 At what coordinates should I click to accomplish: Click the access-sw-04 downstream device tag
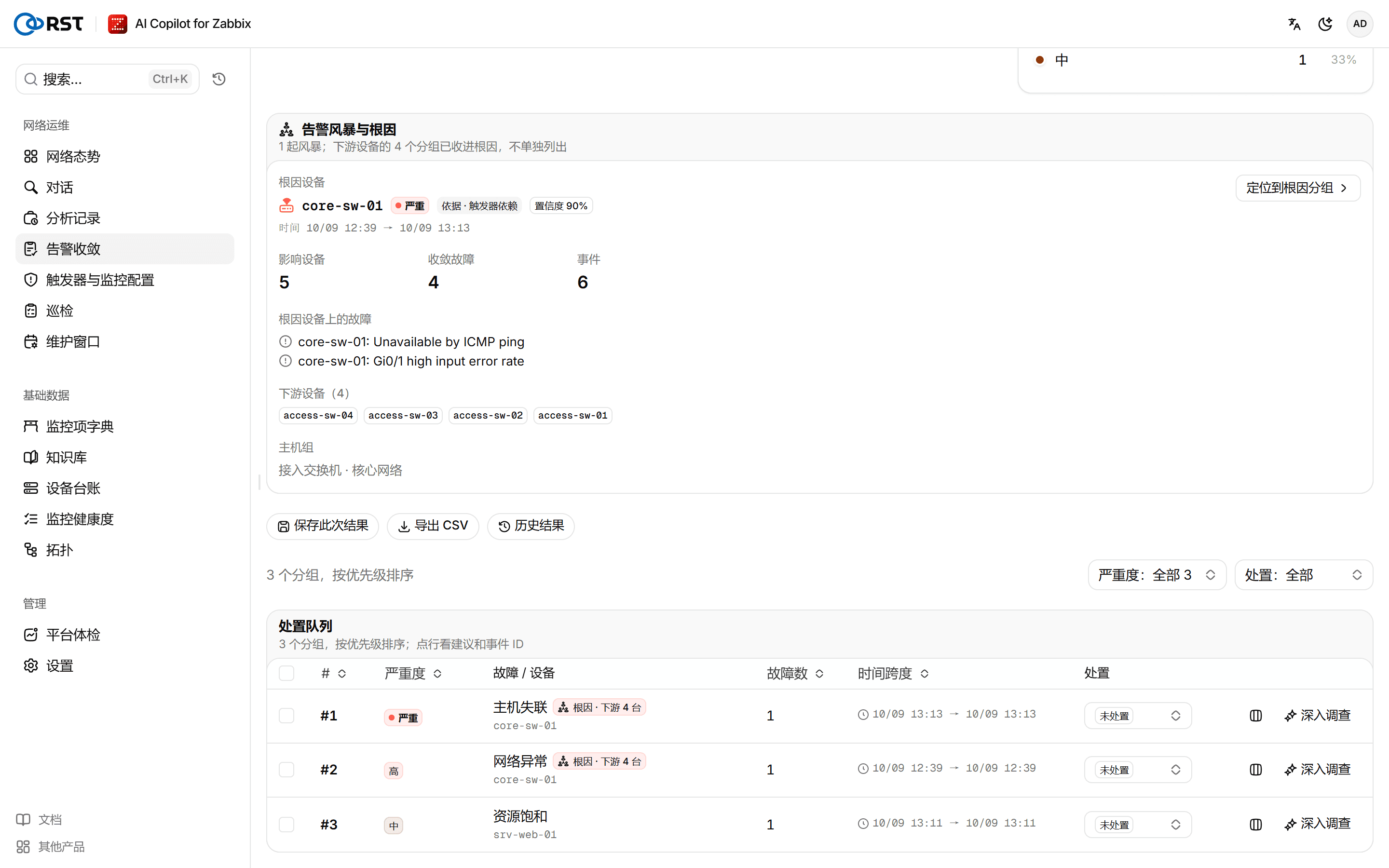pyautogui.click(x=318, y=415)
